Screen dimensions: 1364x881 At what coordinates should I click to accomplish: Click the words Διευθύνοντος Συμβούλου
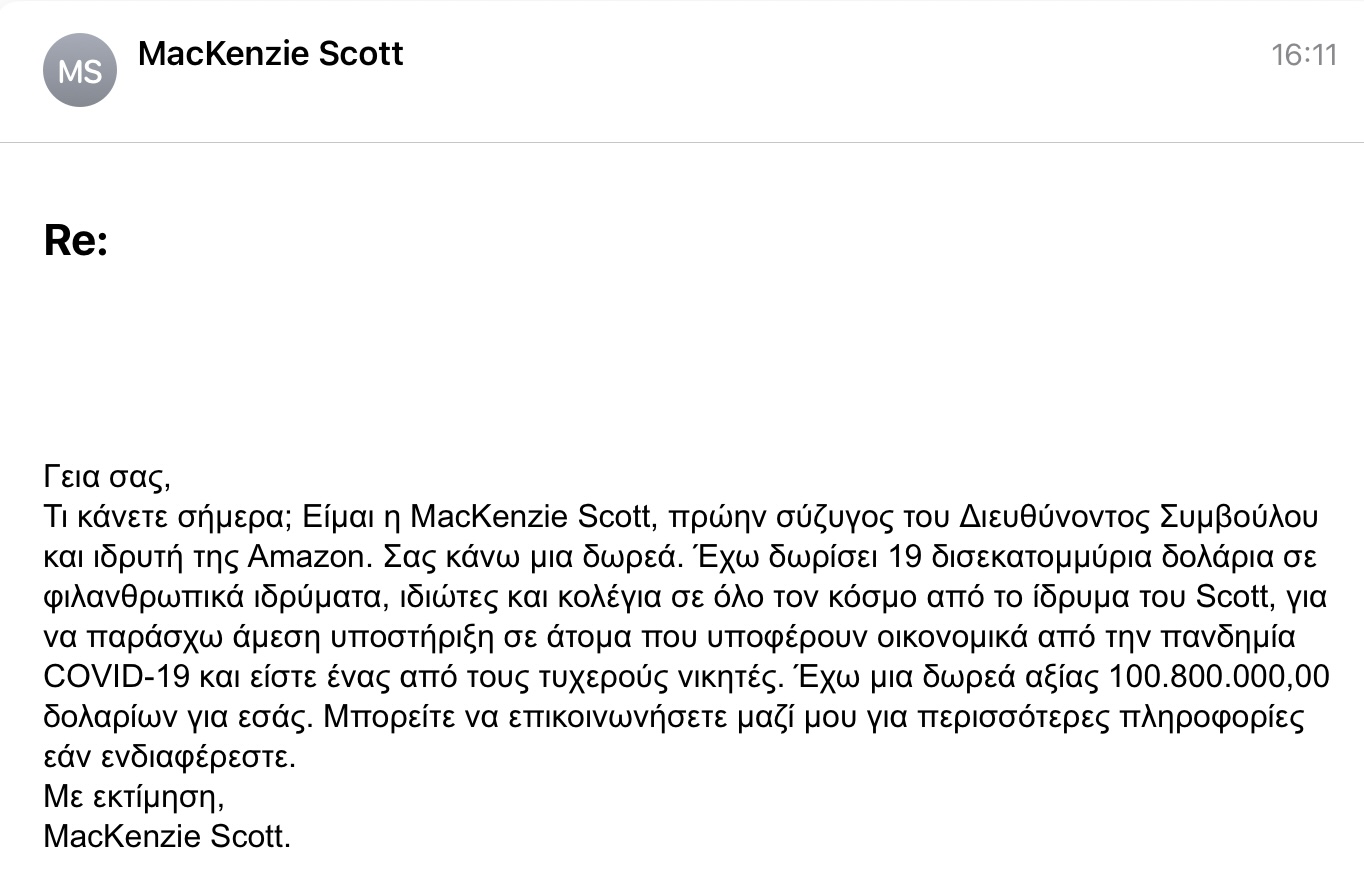pyautogui.click(x=1139, y=517)
